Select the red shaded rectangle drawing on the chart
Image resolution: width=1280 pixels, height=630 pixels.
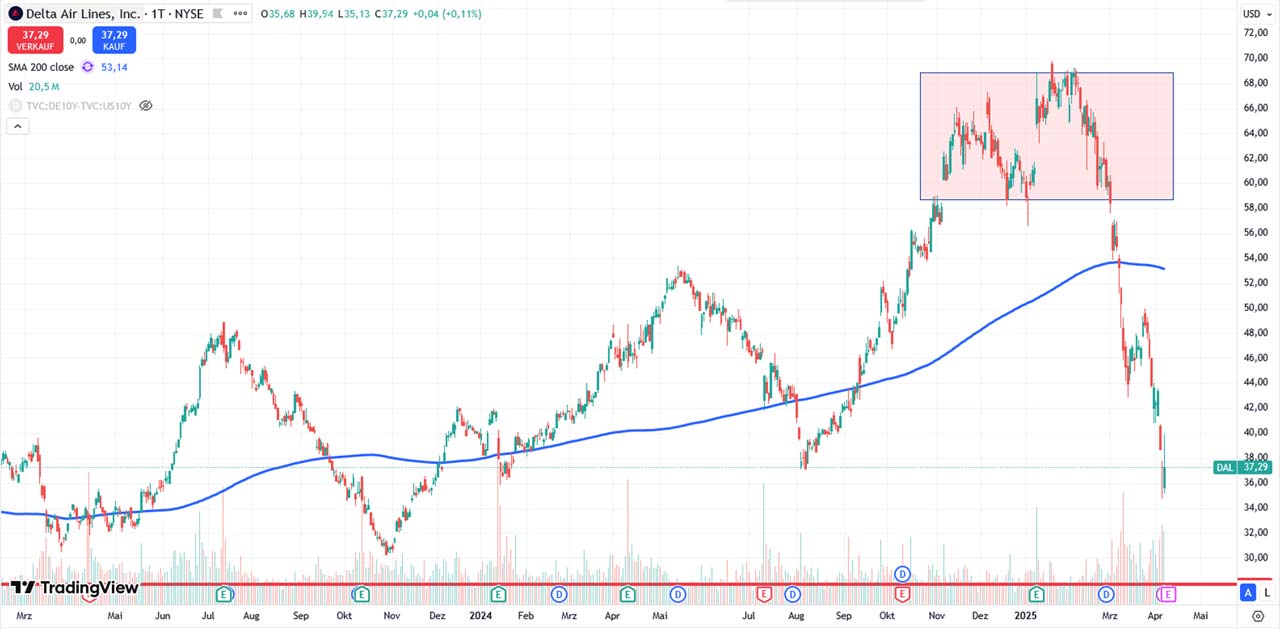(x=1046, y=136)
